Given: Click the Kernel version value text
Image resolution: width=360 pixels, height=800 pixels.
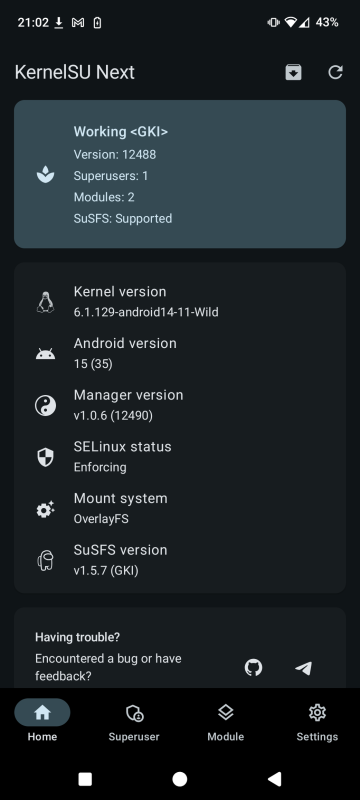Looking at the screenshot, I should click(x=146, y=312).
